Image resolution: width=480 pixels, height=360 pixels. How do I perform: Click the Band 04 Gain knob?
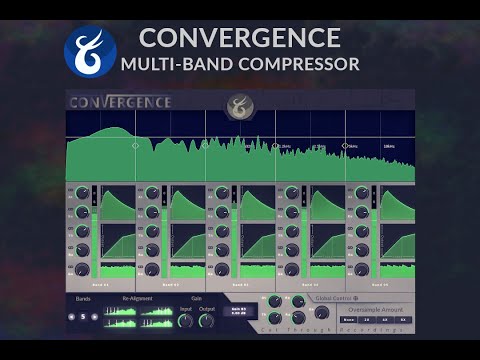(x=292, y=270)
